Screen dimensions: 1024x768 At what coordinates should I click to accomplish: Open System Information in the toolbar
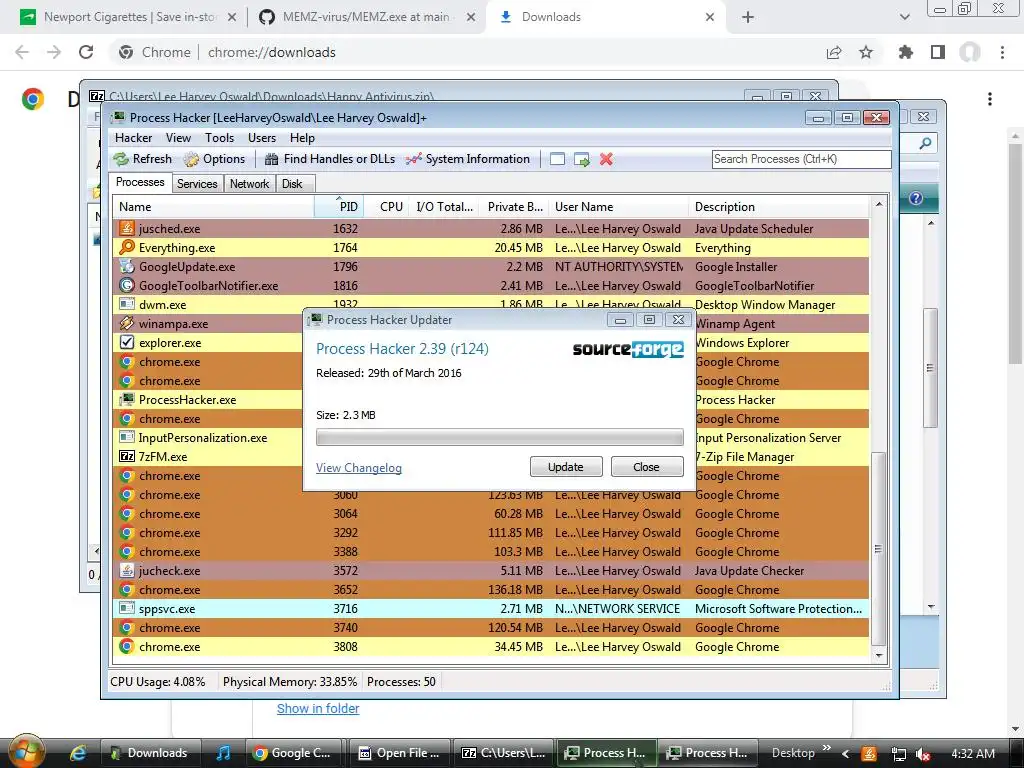coord(467,159)
